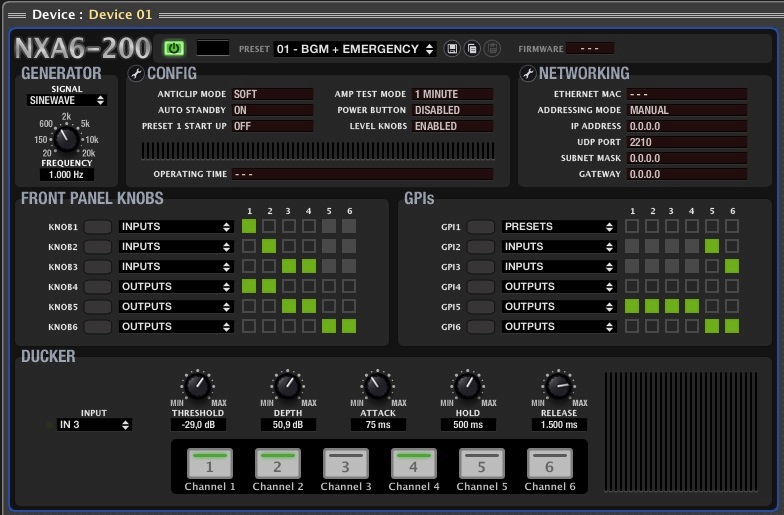Click the GPI1 indicator button

click(481, 227)
